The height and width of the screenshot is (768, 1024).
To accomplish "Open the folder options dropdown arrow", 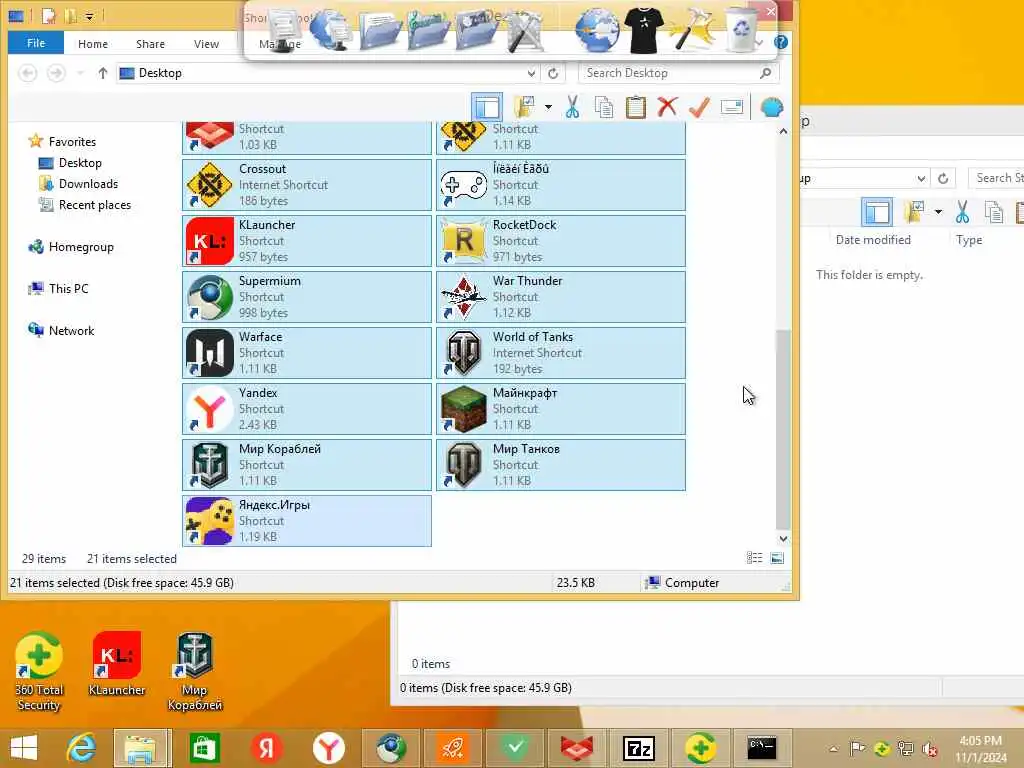I will pos(548,107).
